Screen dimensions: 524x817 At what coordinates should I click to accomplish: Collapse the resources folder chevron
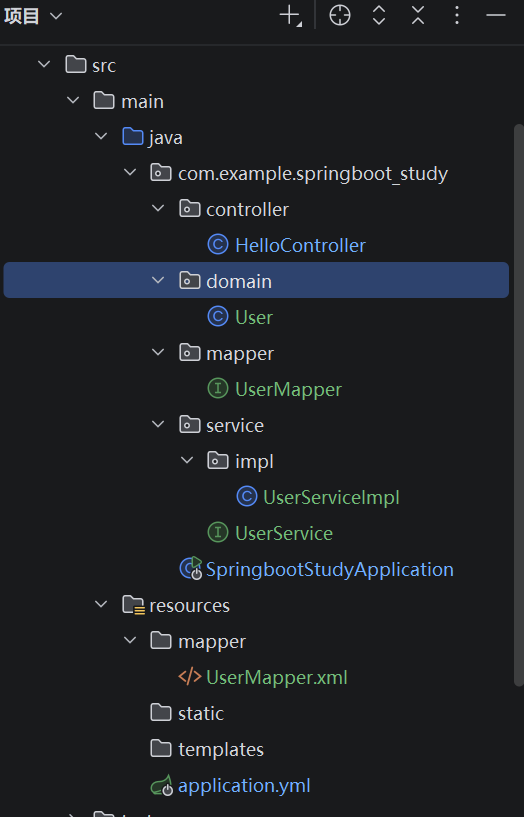(x=101, y=604)
